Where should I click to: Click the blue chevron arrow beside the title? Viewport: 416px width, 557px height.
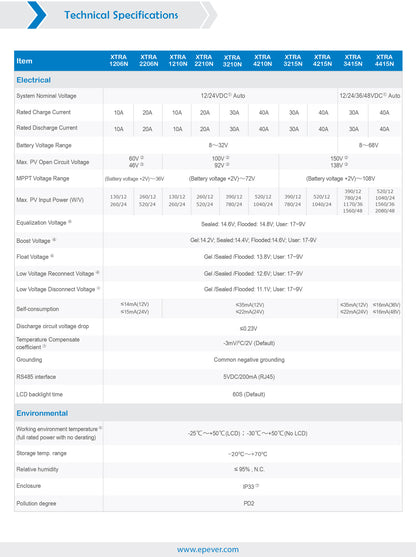tap(37, 15)
